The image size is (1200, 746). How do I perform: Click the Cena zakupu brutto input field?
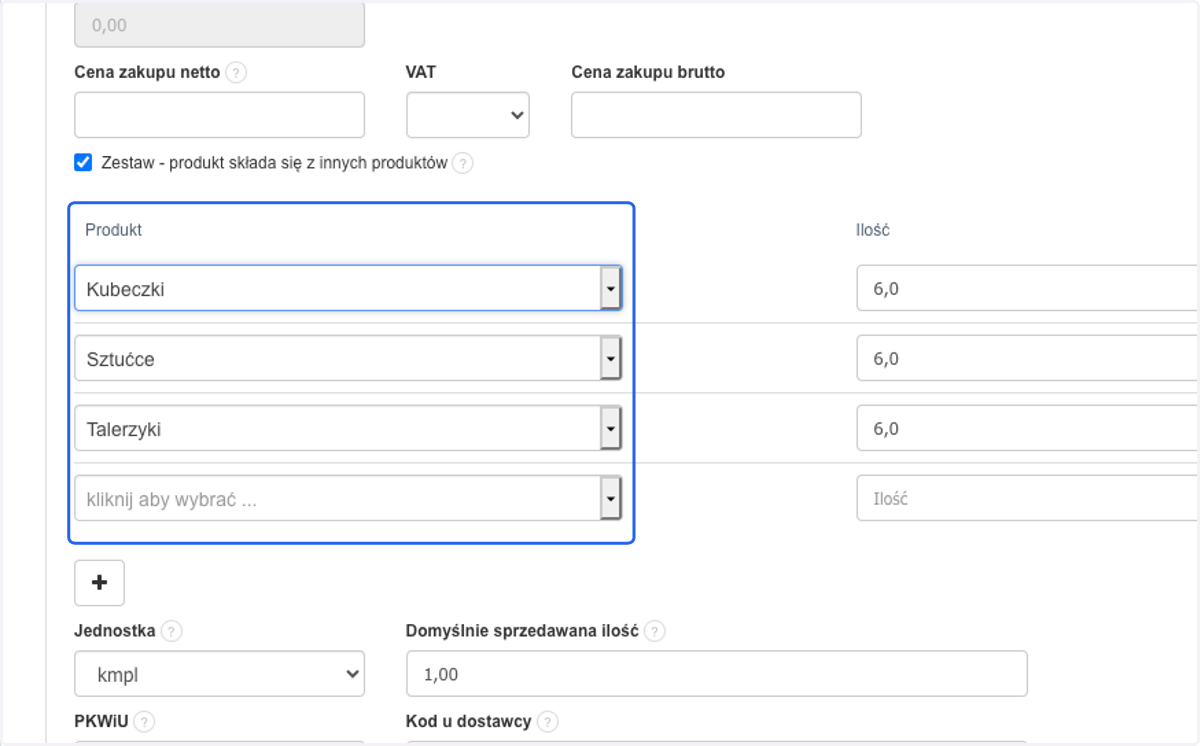point(716,115)
